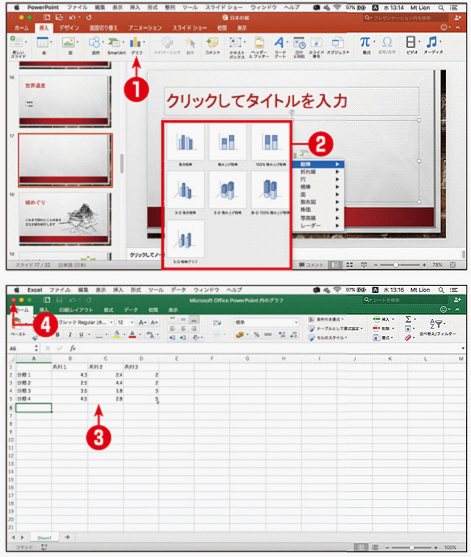Toggle underline U in Excel ribbon
471x557 pixels.
pos(81,335)
